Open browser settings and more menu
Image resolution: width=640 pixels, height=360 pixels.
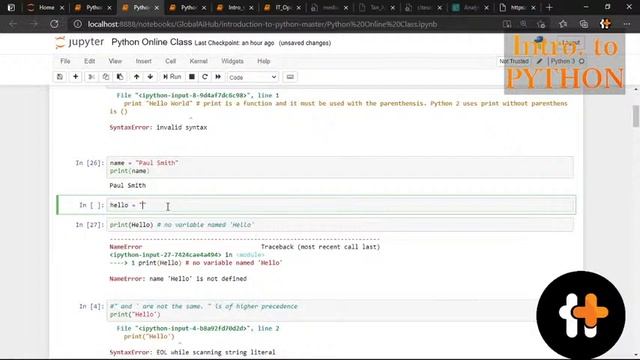tap(627, 24)
